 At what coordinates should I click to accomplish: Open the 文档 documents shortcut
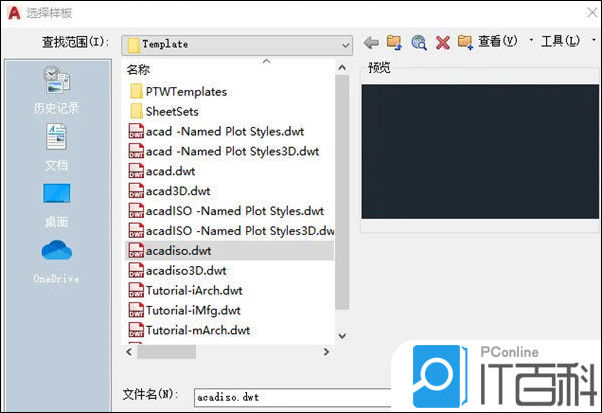56,147
